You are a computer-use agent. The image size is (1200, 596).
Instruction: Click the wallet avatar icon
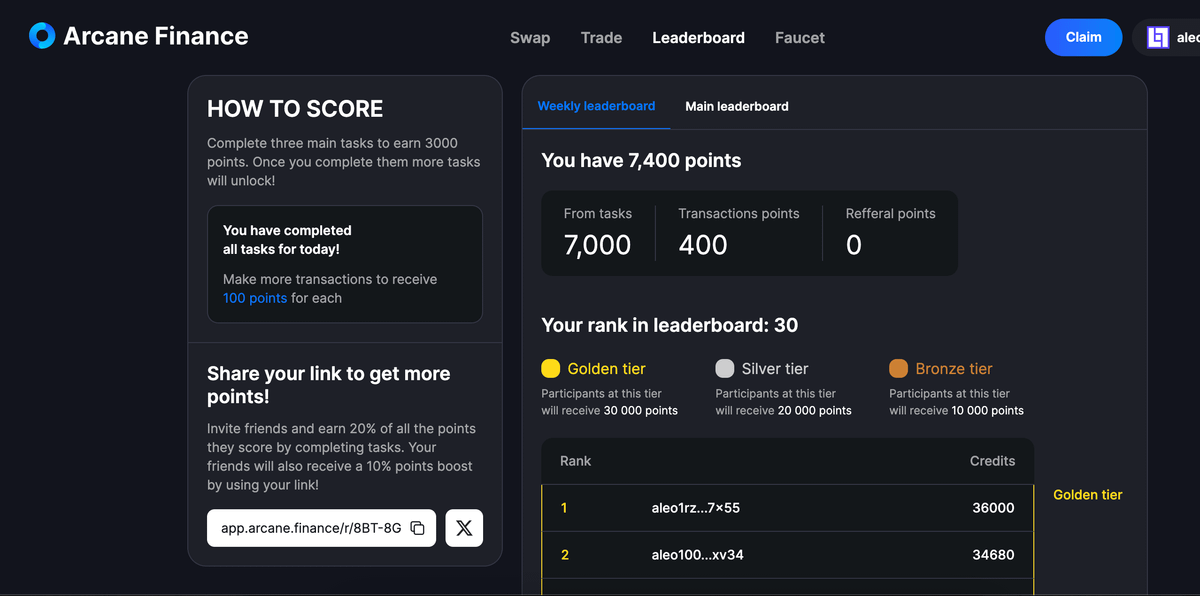(1158, 37)
